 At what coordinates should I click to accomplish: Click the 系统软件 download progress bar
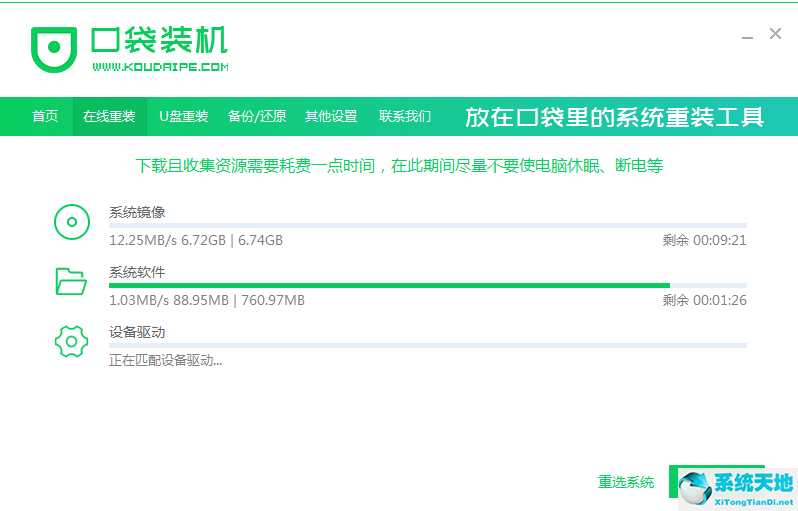pyautogui.click(x=428, y=285)
